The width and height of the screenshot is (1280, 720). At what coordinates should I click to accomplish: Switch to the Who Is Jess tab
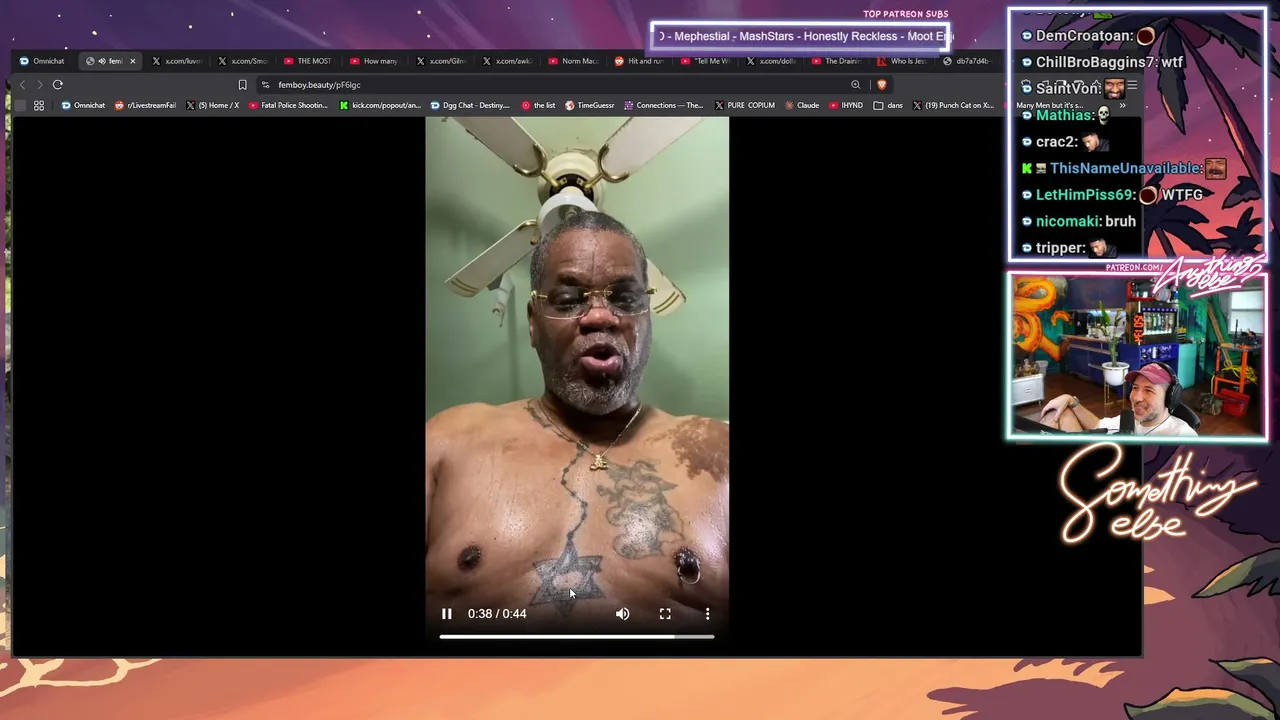coord(903,61)
